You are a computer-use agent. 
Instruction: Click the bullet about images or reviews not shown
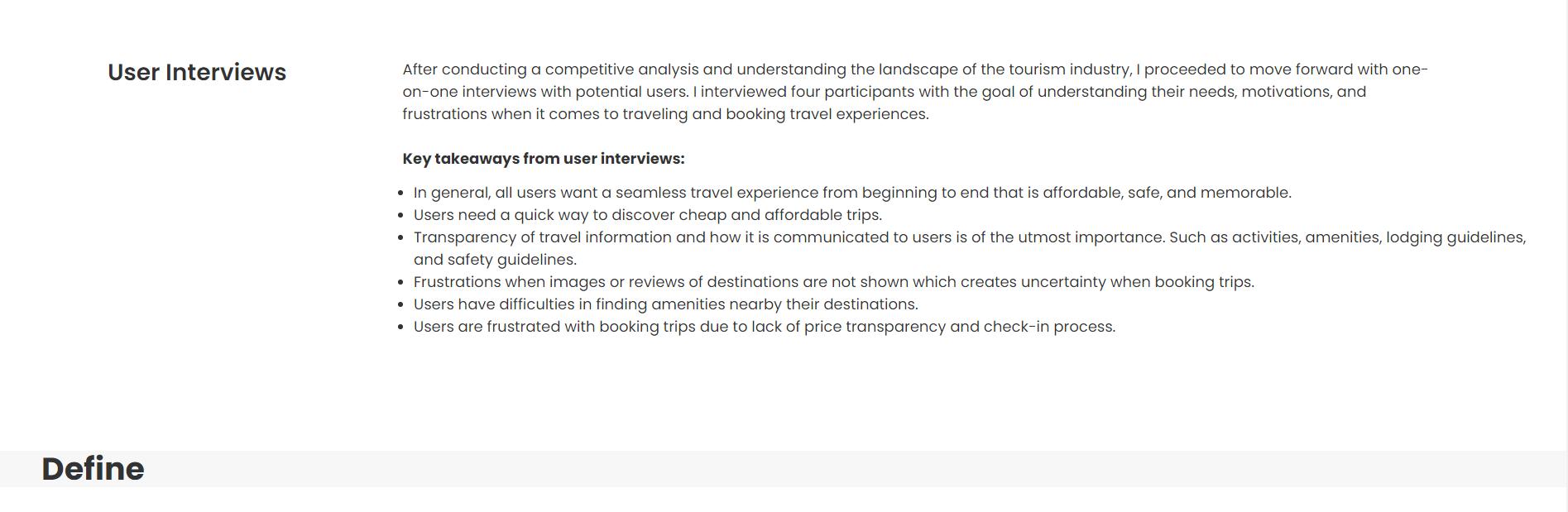tap(833, 282)
